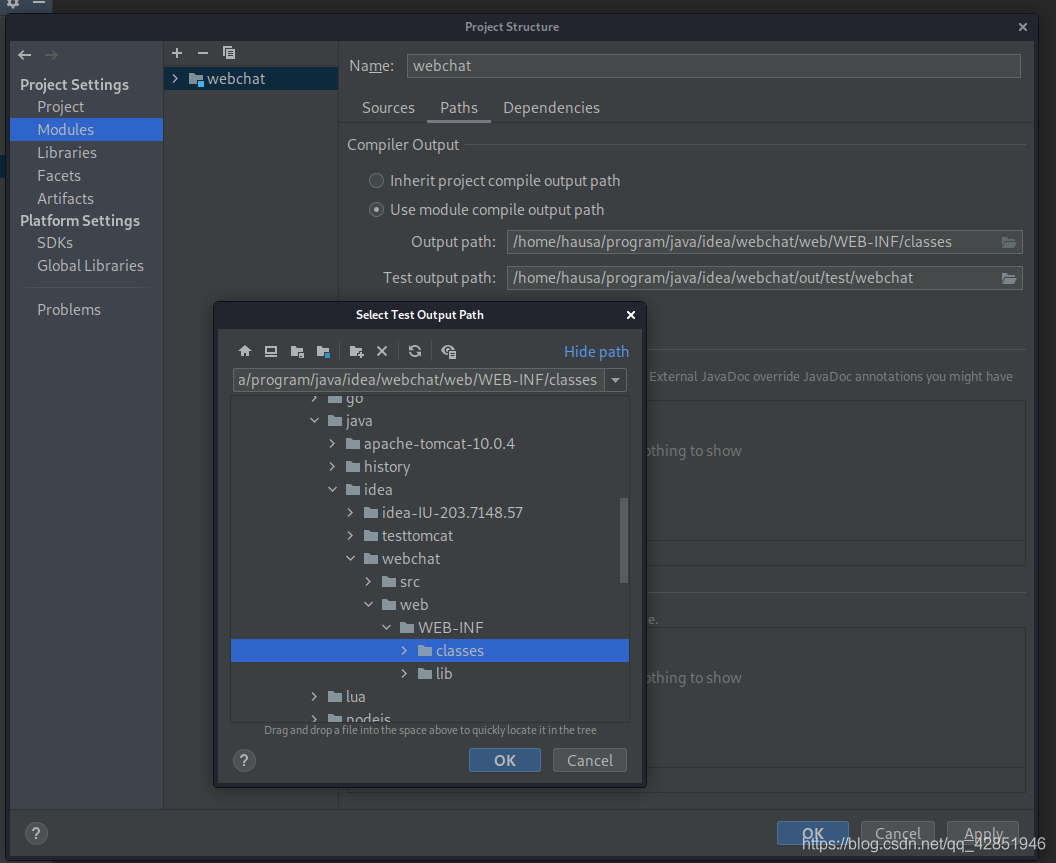The image size is (1056, 863).
Task: Refresh the file chooser tree
Action: point(415,351)
